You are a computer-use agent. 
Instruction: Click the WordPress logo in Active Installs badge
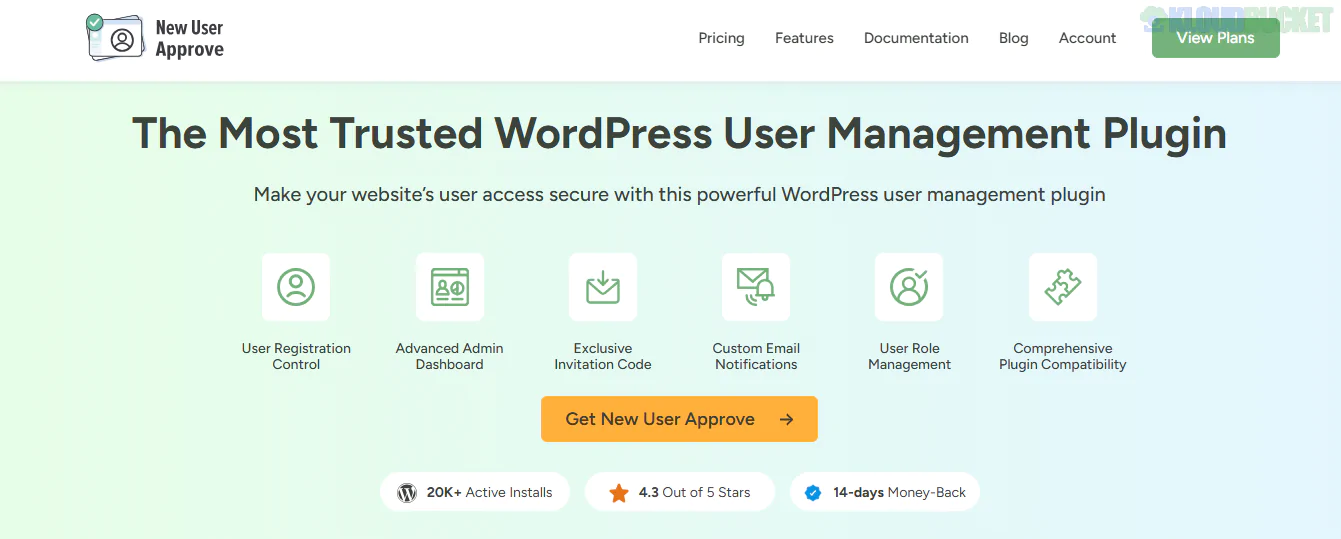(x=407, y=493)
